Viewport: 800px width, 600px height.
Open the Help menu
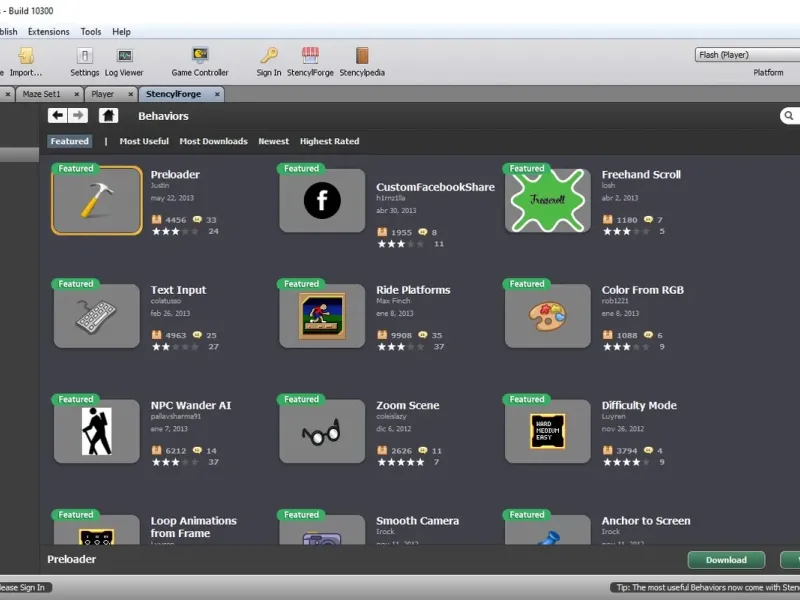pos(121,32)
